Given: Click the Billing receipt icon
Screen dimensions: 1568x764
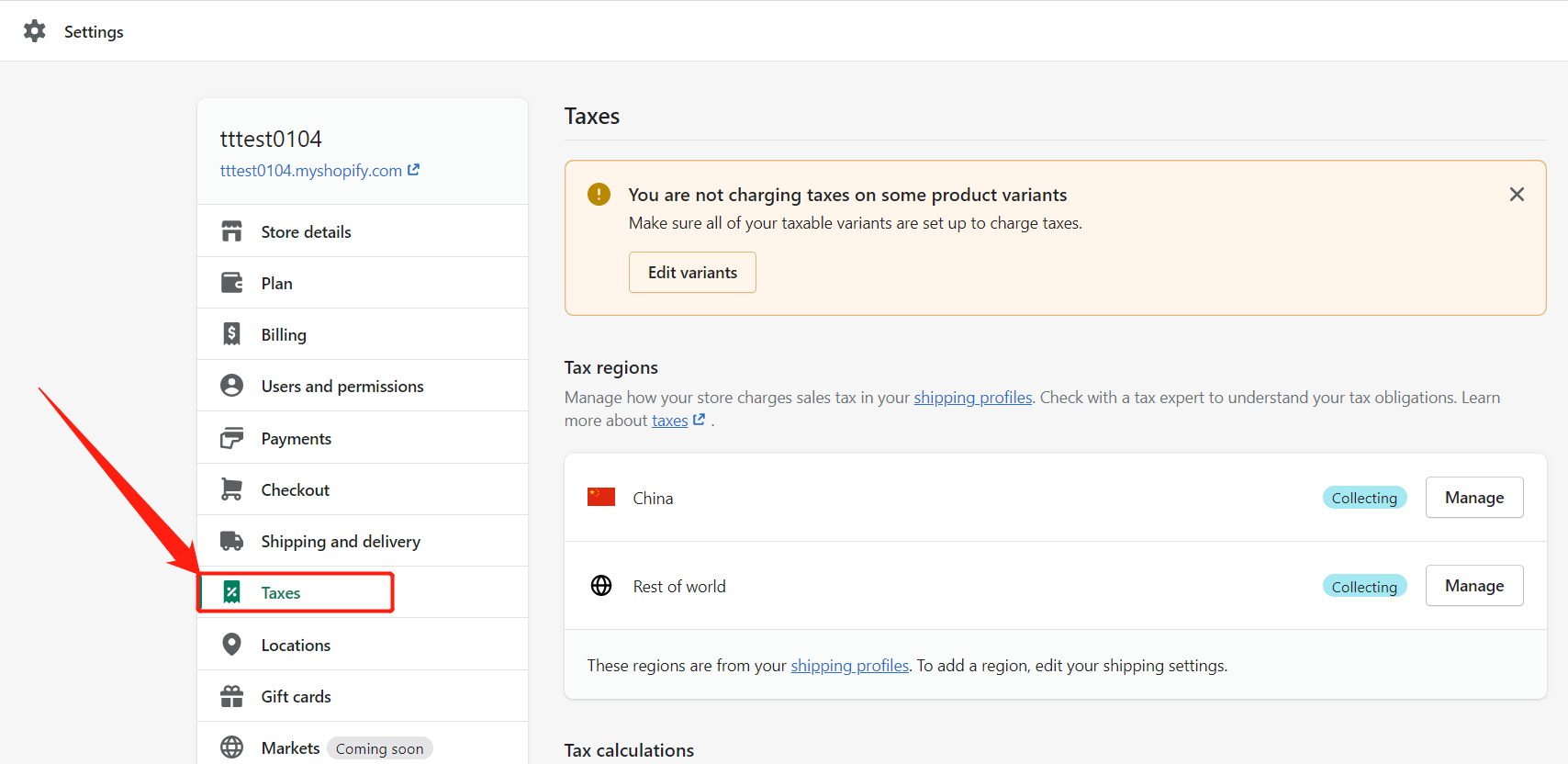Looking at the screenshot, I should [232, 334].
